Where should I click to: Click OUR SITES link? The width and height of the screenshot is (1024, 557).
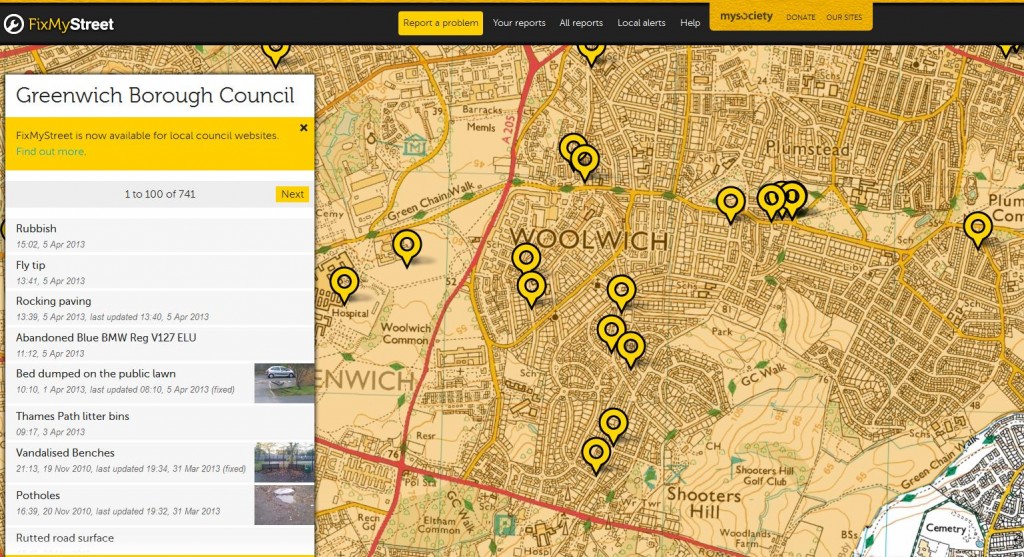click(x=844, y=18)
